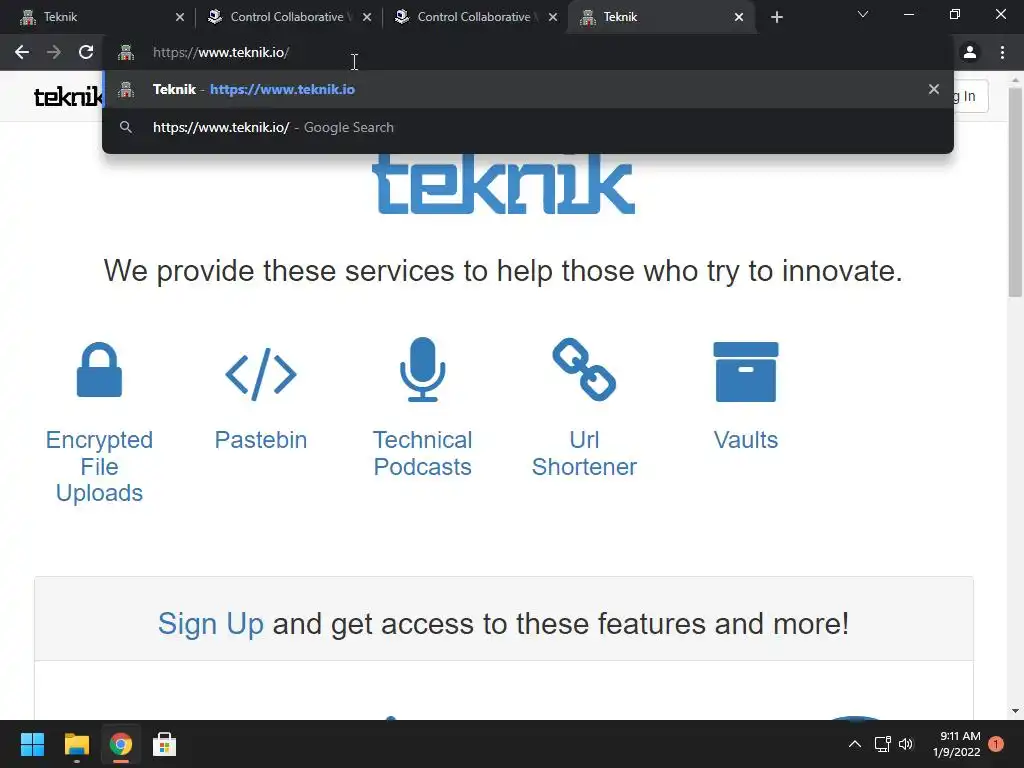The height and width of the screenshot is (768, 1024).
Task: Click the Encrypted File Uploads lock icon
Action: [x=99, y=370]
